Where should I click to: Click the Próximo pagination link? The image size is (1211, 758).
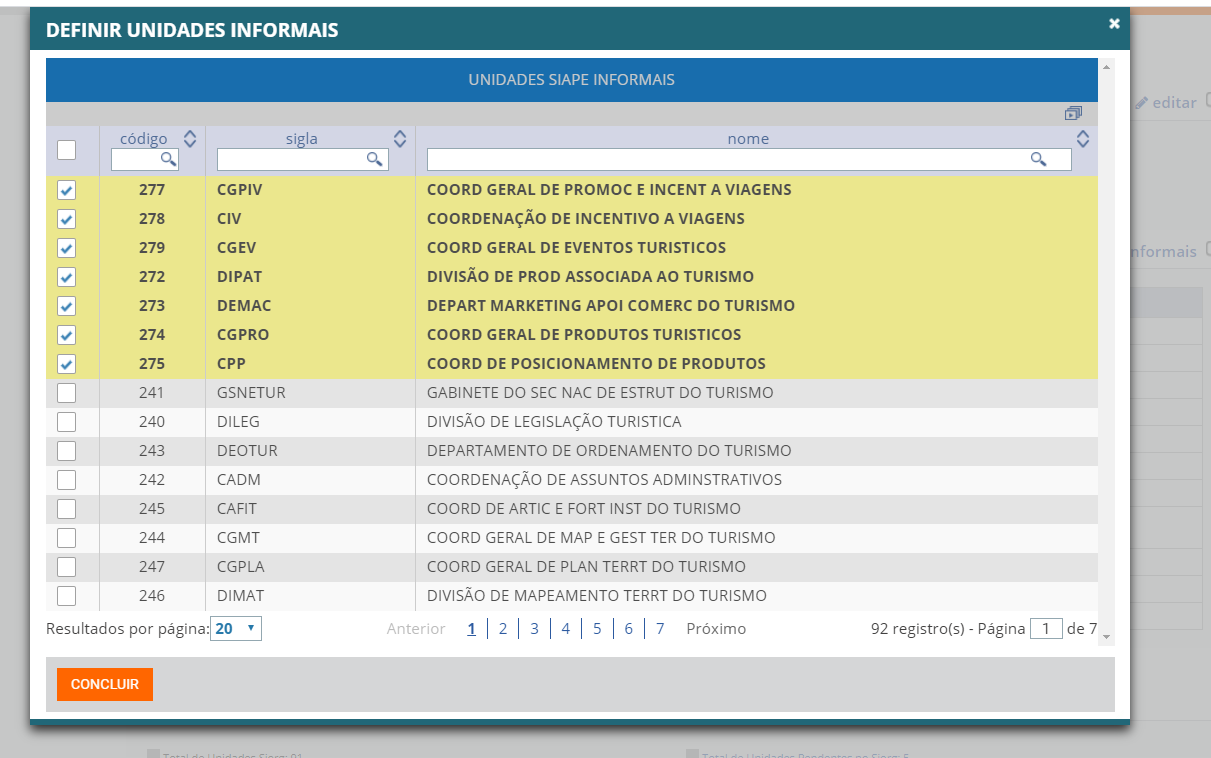click(715, 628)
